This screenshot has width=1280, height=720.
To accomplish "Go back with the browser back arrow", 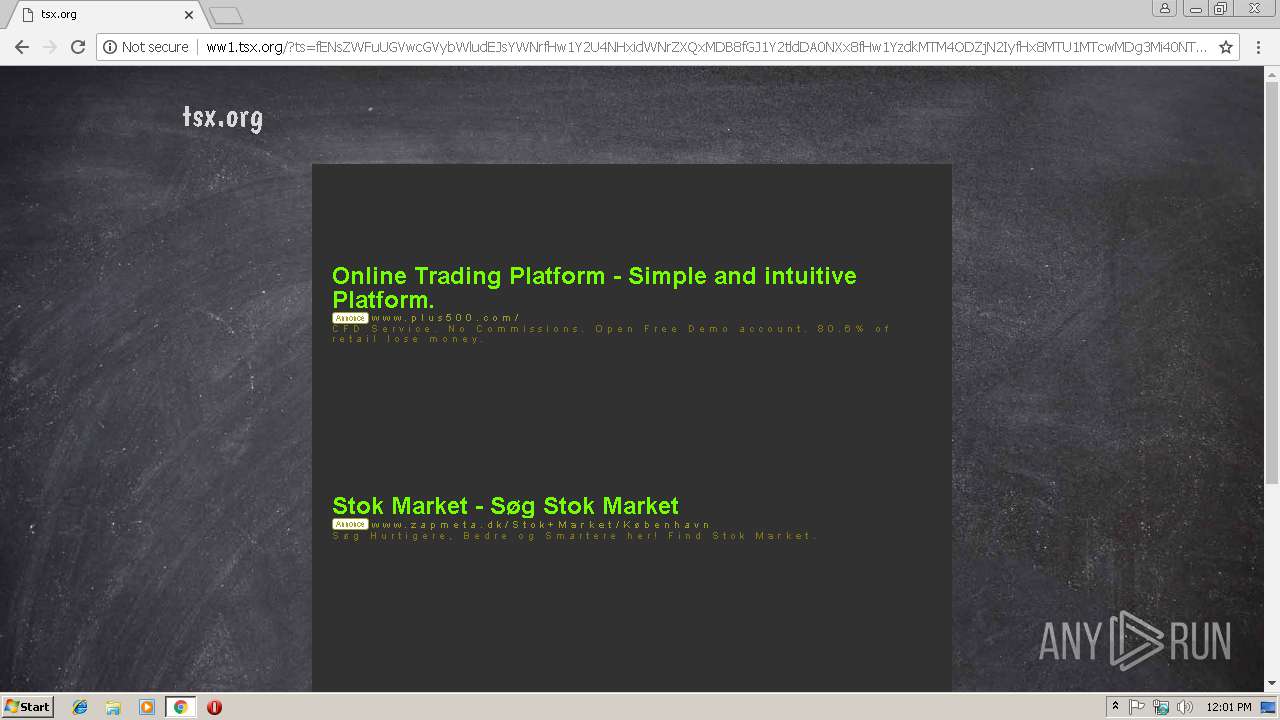I will tap(22, 47).
